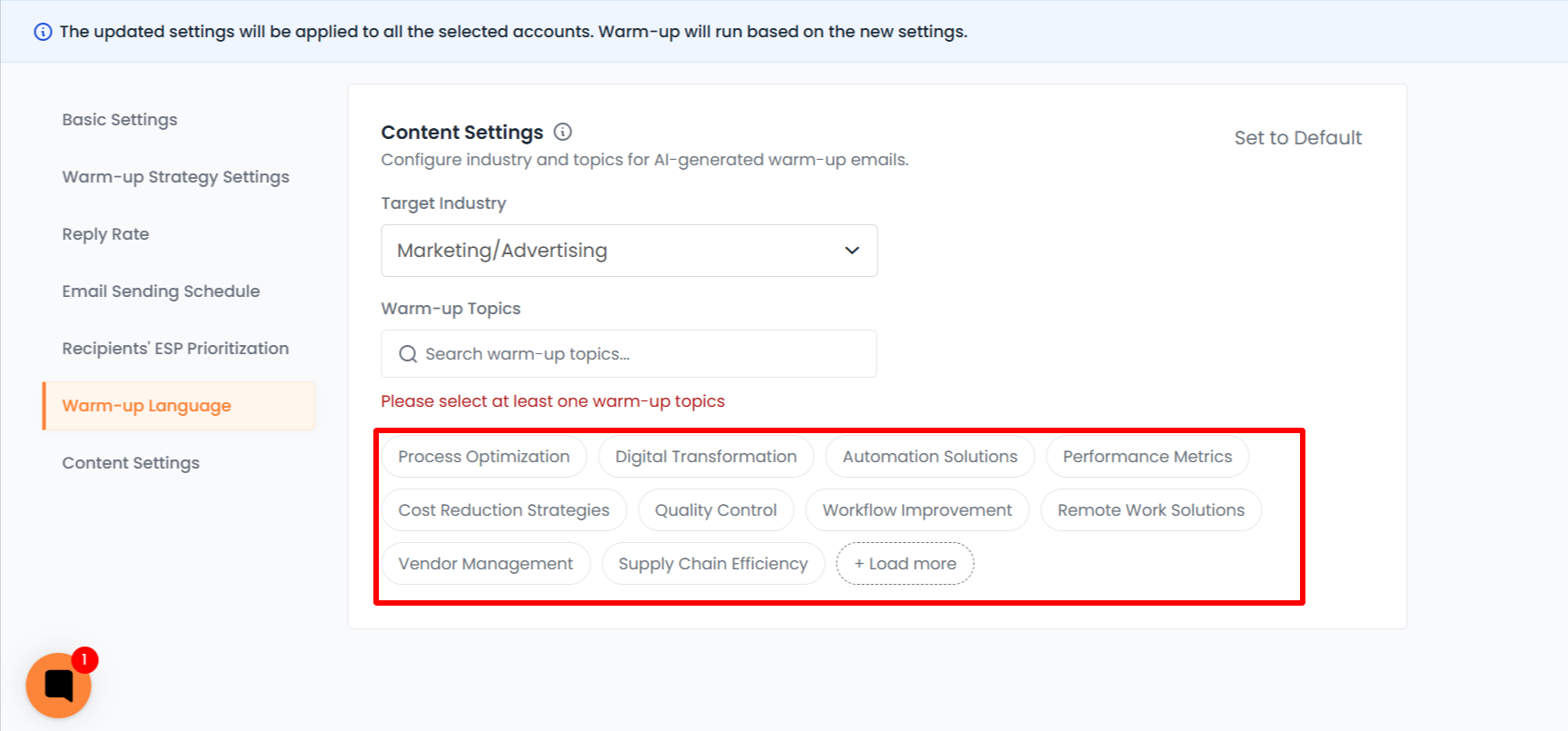Click the info icon beside Content Settings heading

(563, 132)
